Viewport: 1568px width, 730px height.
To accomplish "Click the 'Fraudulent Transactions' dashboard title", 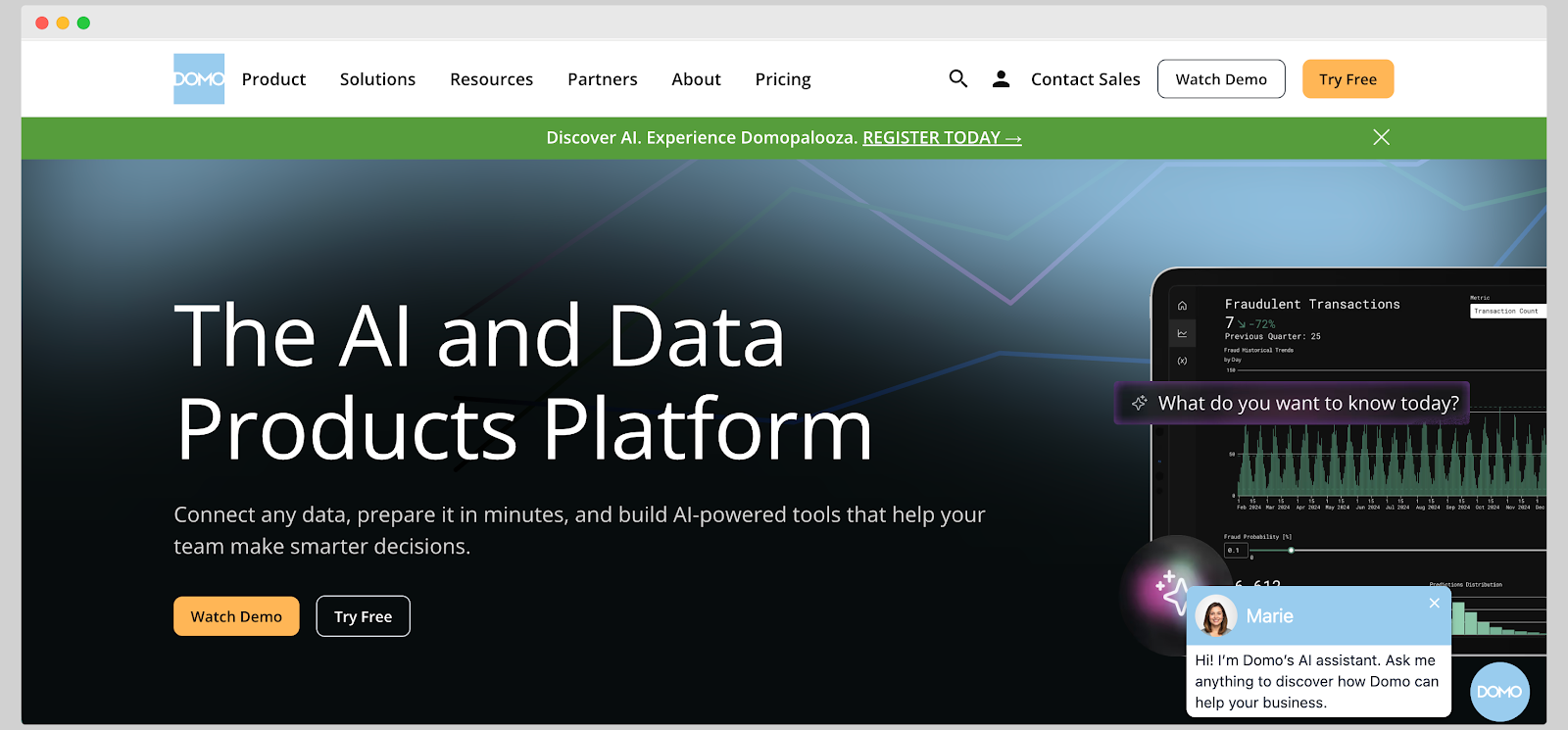I will pyautogui.click(x=1312, y=305).
